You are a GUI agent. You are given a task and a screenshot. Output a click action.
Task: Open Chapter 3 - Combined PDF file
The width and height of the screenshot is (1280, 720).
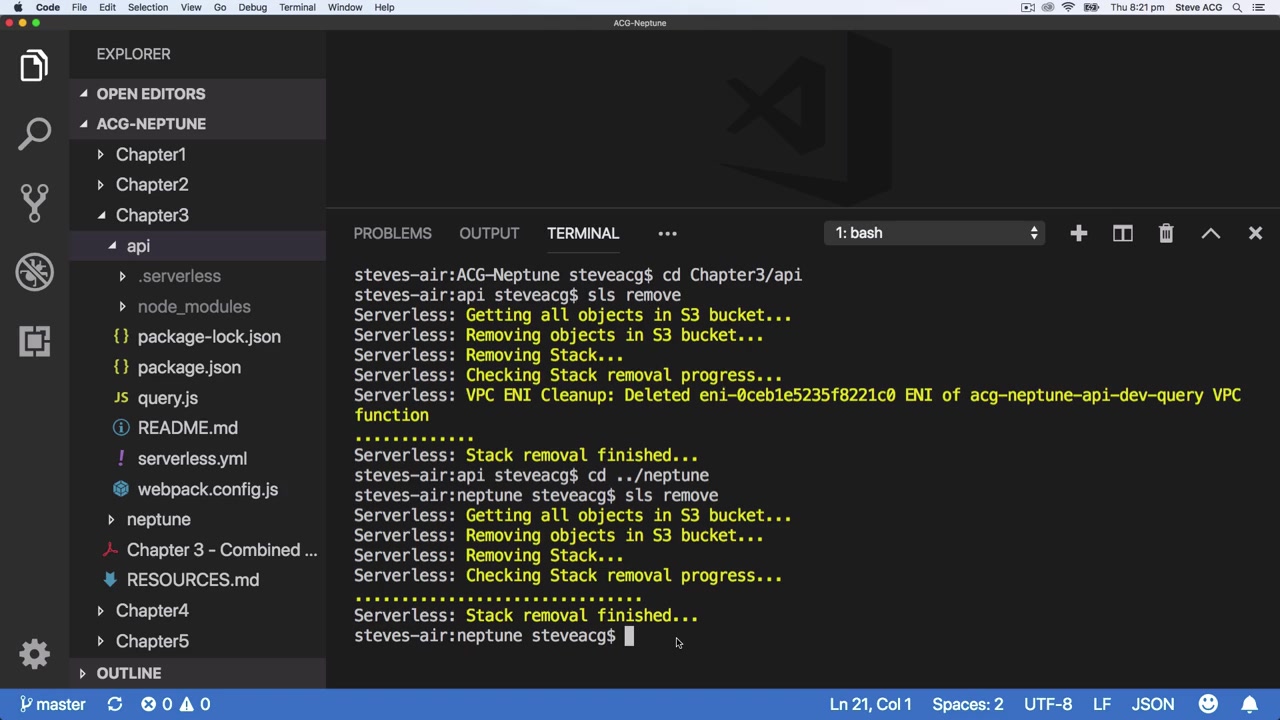(x=222, y=550)
